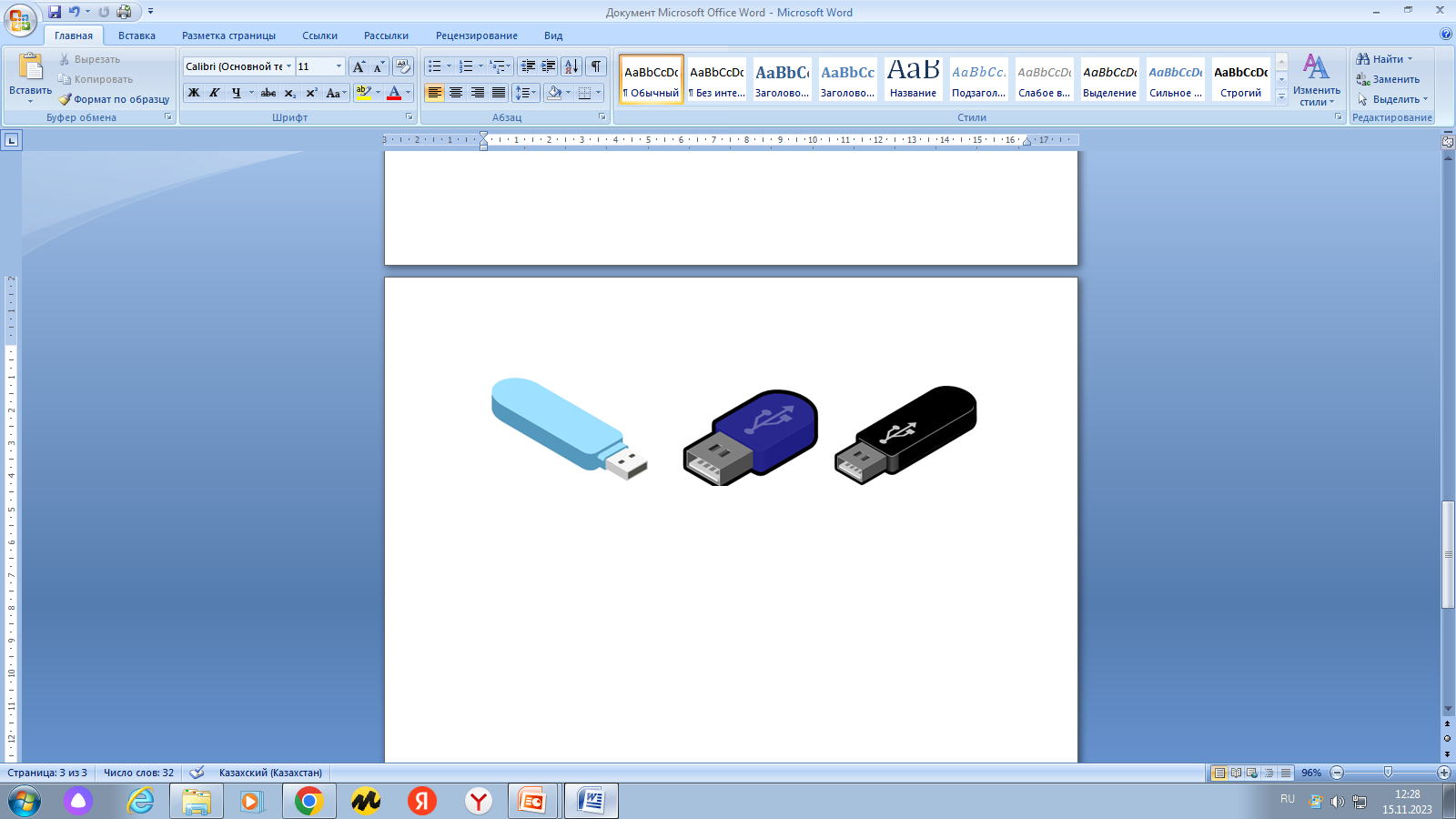The image size is (1456, 819).
Task: Click the Вырезать button
Action: coord(89,59)
